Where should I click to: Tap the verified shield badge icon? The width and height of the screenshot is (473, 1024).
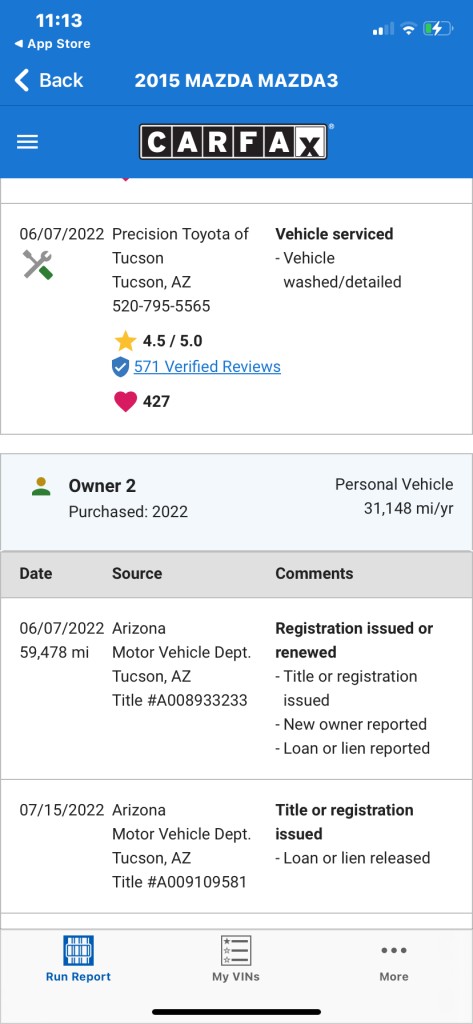tap(120, 367)
